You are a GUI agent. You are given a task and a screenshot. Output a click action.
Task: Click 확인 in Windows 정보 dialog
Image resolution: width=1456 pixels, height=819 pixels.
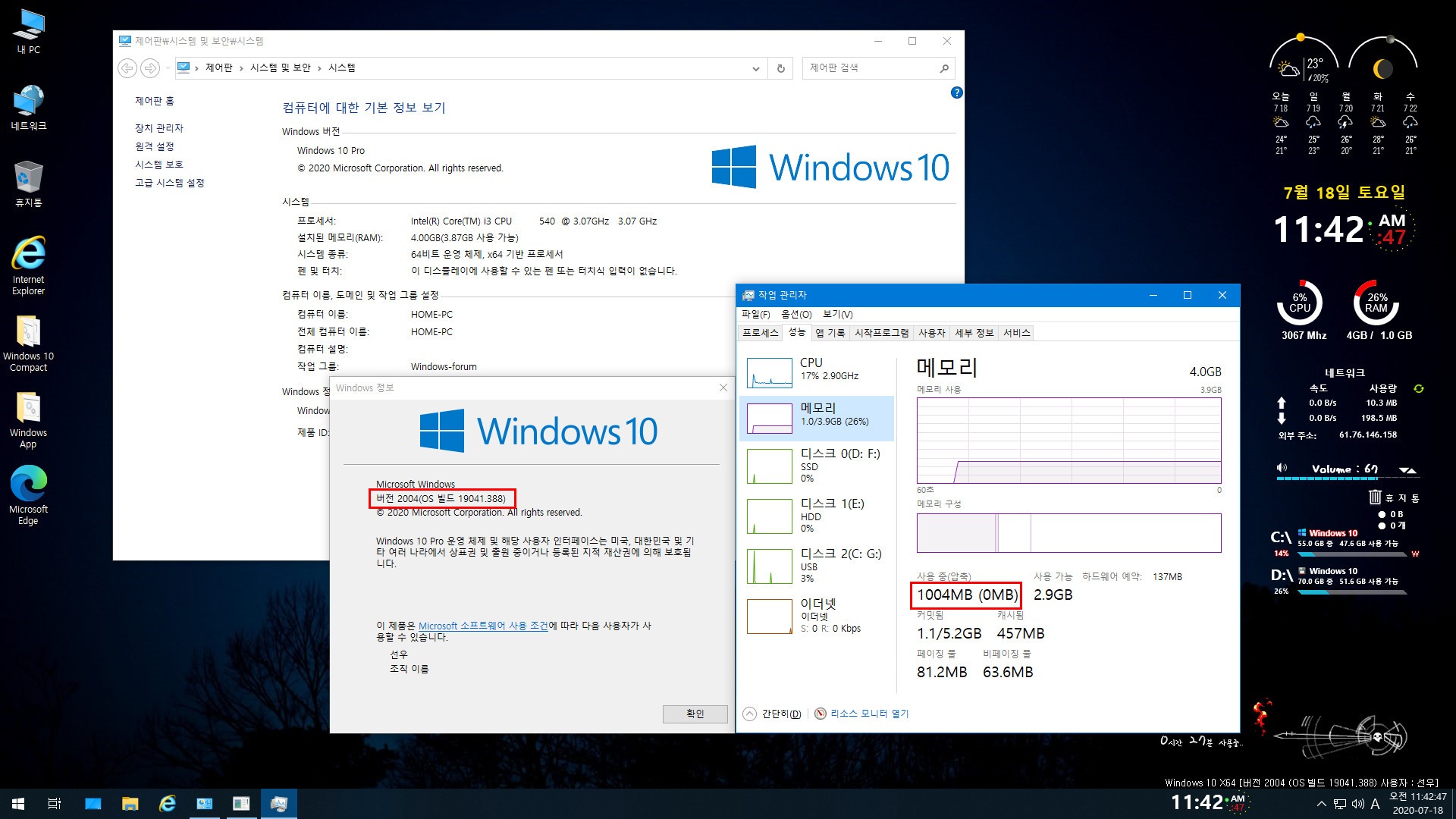pos(695,714)
